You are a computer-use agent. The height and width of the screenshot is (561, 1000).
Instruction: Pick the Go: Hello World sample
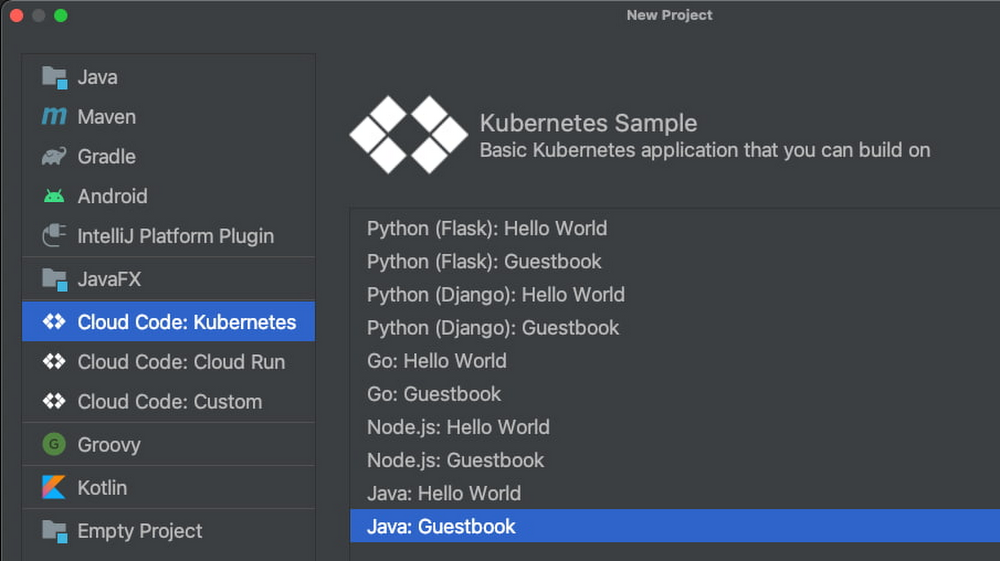click(x=437, y=361)
